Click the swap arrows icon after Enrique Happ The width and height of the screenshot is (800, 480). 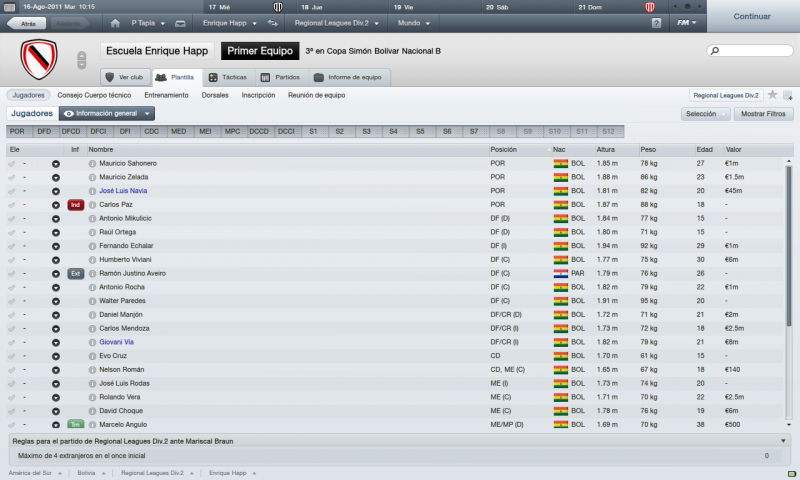tap(273, 23)
